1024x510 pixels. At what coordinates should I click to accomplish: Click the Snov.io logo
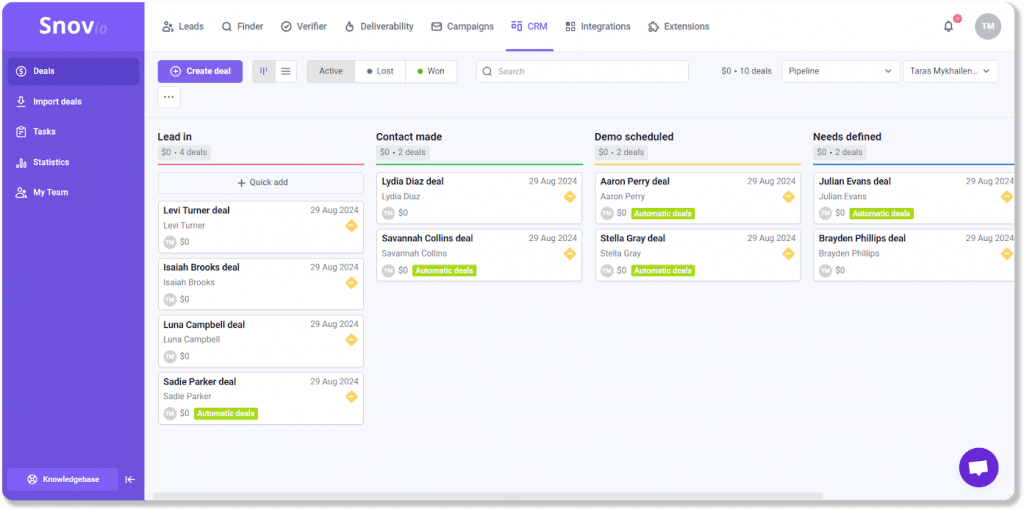(x=72, y=25)
